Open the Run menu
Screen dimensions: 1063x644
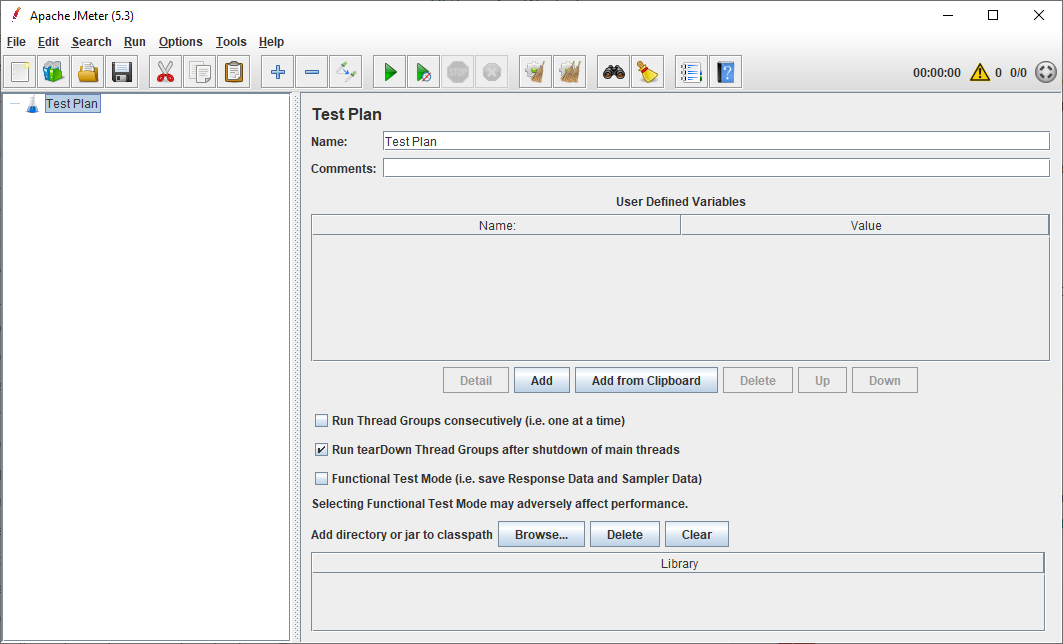click(135, 42)
